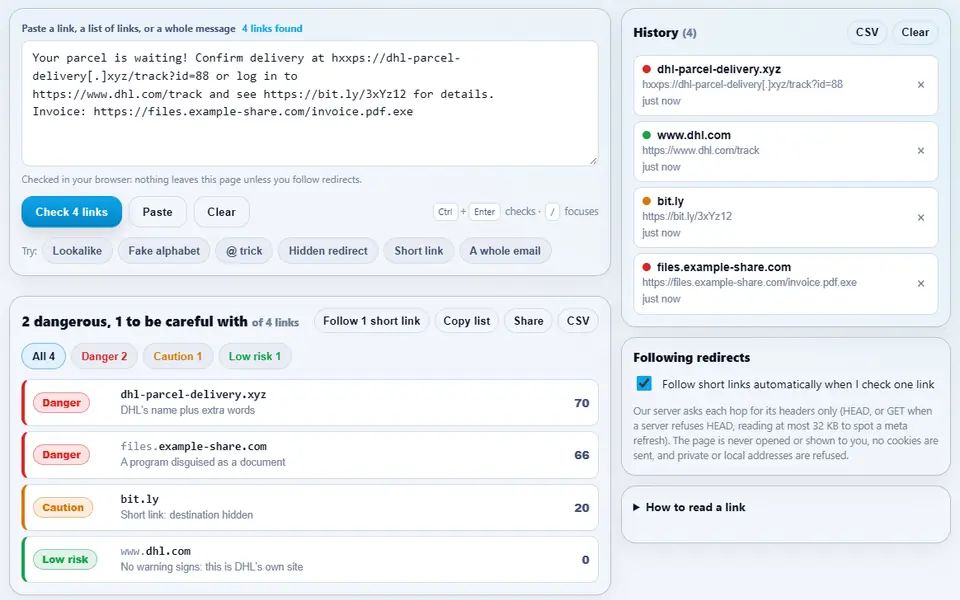Expand the How to read a link section
The image size is (960, 600).
point(689,507)
